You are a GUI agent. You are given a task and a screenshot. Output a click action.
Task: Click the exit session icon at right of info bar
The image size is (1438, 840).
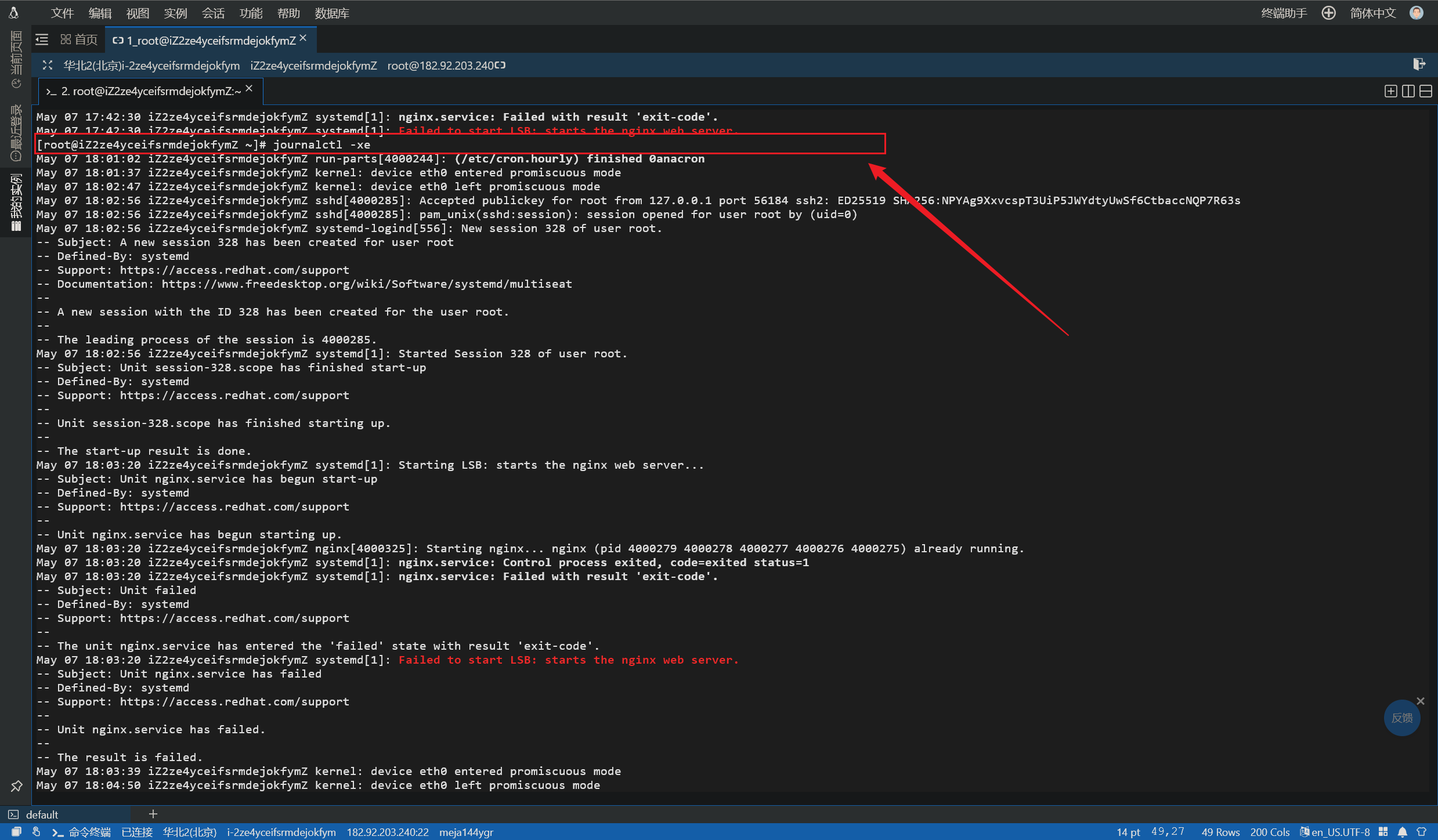[1419, 64]
